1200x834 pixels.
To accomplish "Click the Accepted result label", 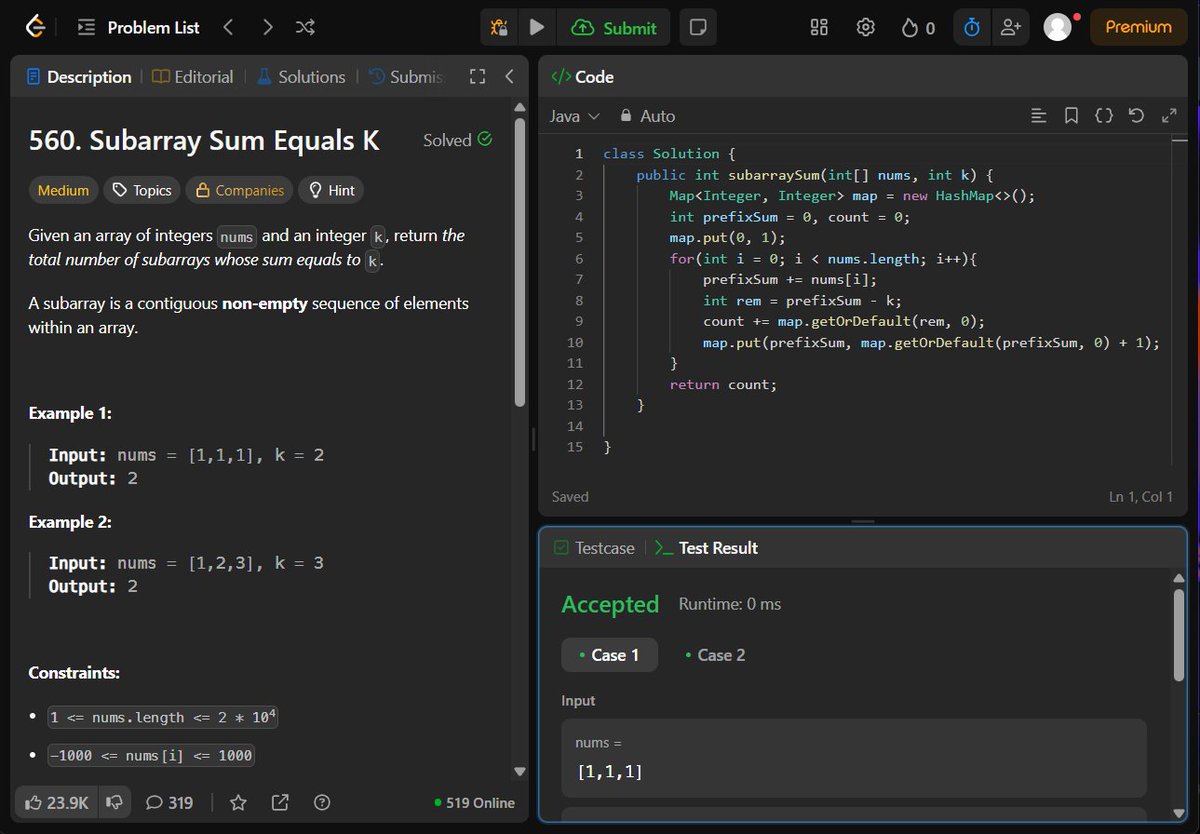I will point(610,604).
